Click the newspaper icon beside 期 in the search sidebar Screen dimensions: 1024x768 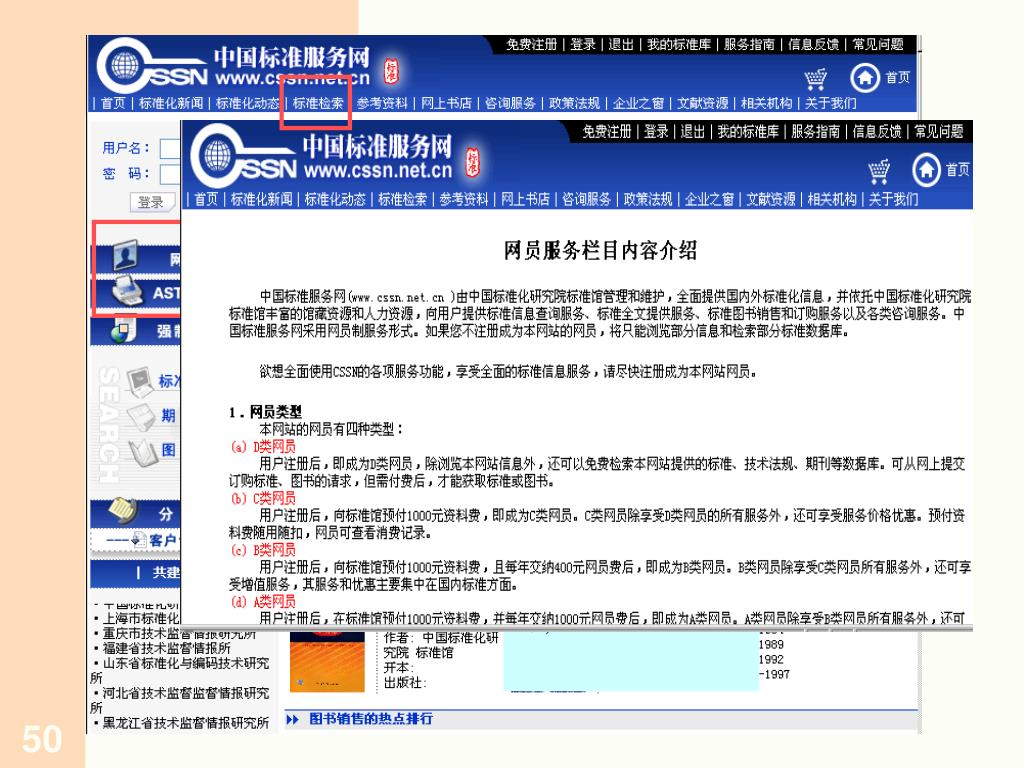click(x=141, y=416)
